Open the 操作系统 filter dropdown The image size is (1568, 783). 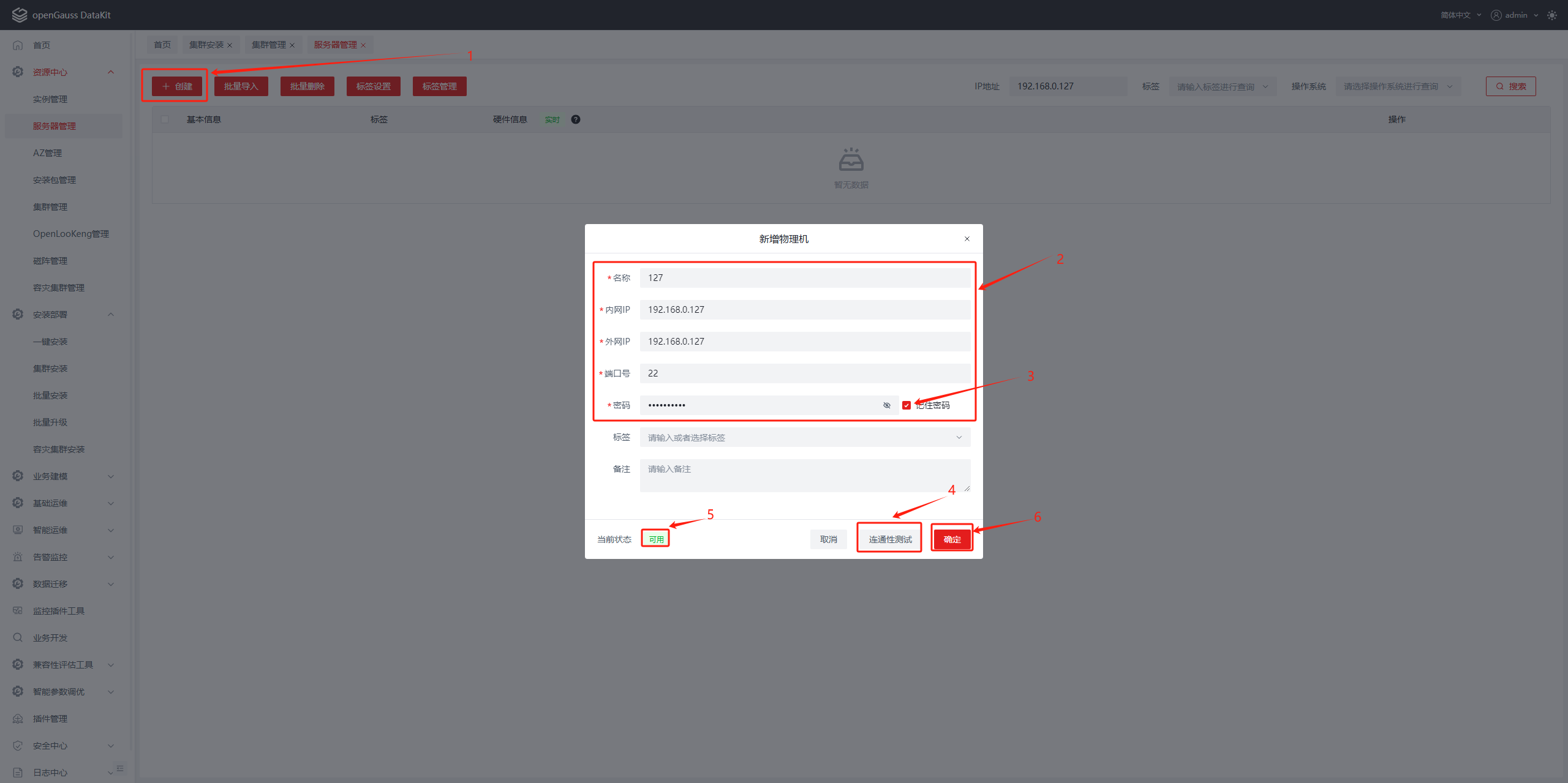coord(1398,86)
